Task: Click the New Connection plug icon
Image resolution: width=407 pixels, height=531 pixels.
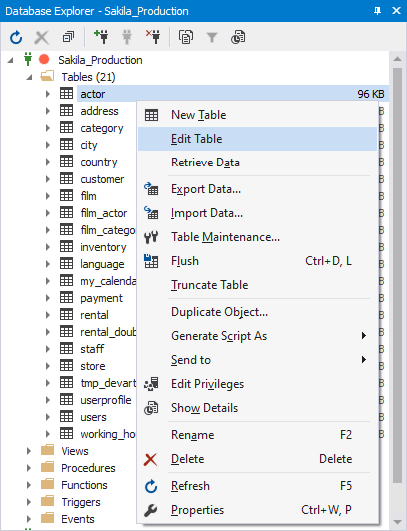Action: point(101,37)
